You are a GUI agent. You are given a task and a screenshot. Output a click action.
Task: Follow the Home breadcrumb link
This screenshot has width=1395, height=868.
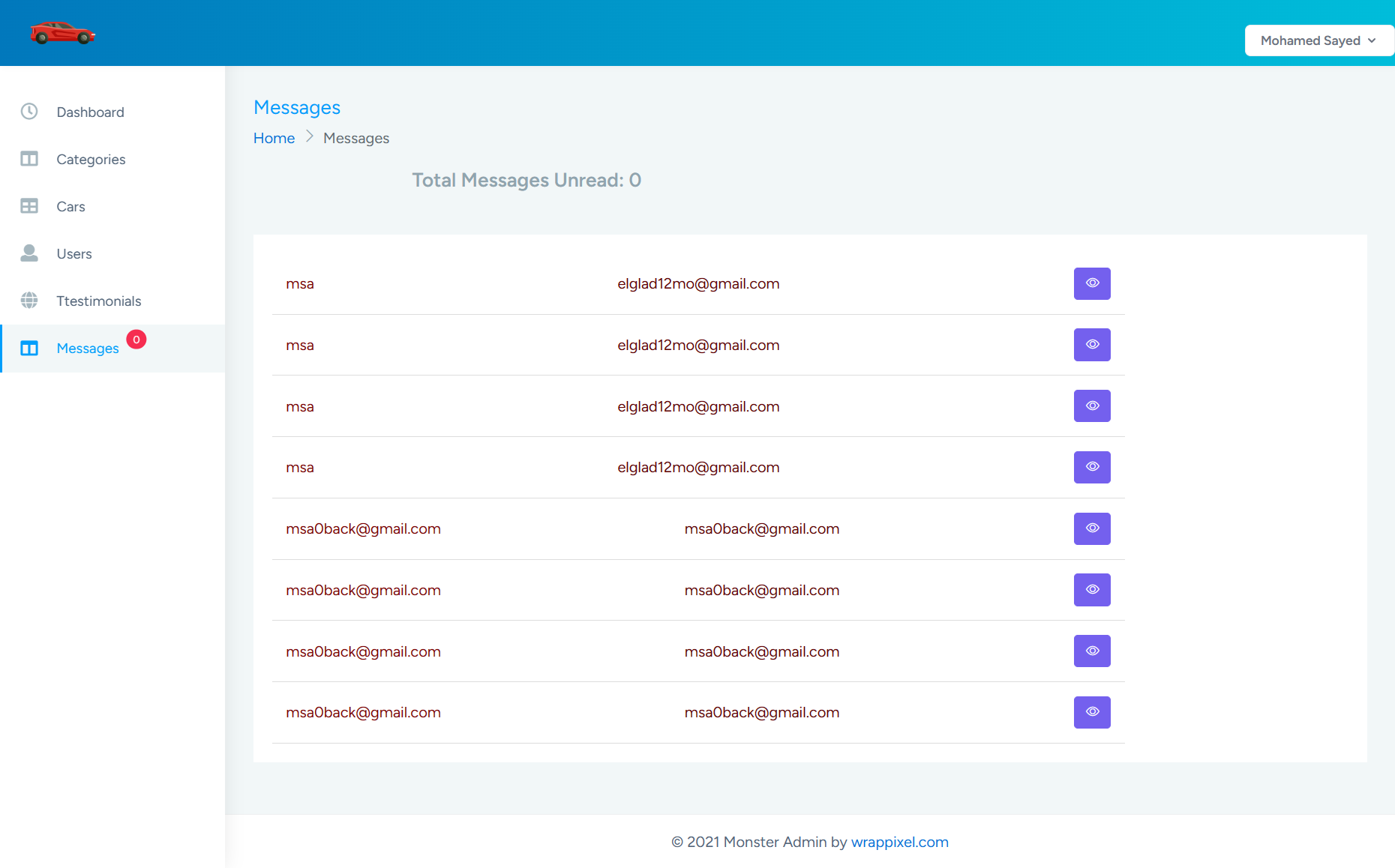274,138
